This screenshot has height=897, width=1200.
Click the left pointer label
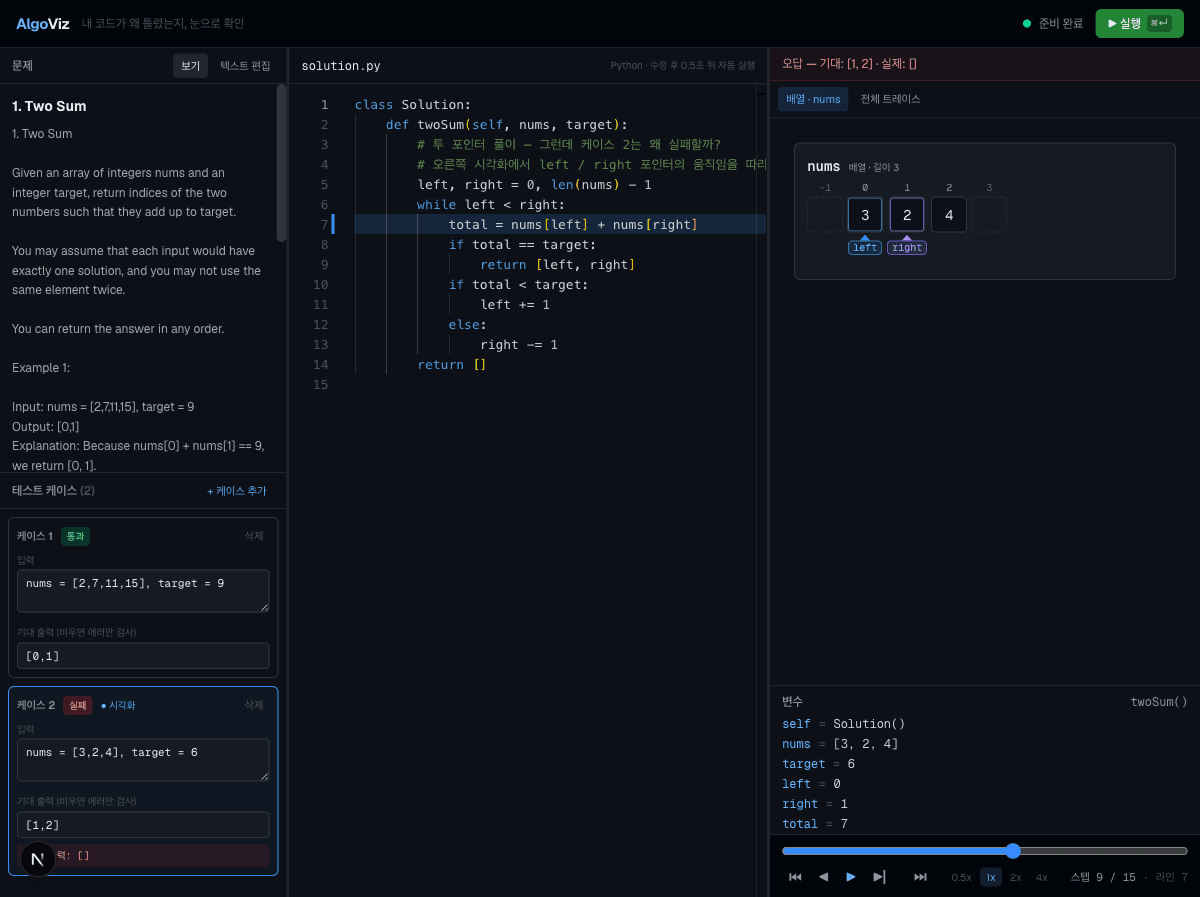[x=865, y=248]
